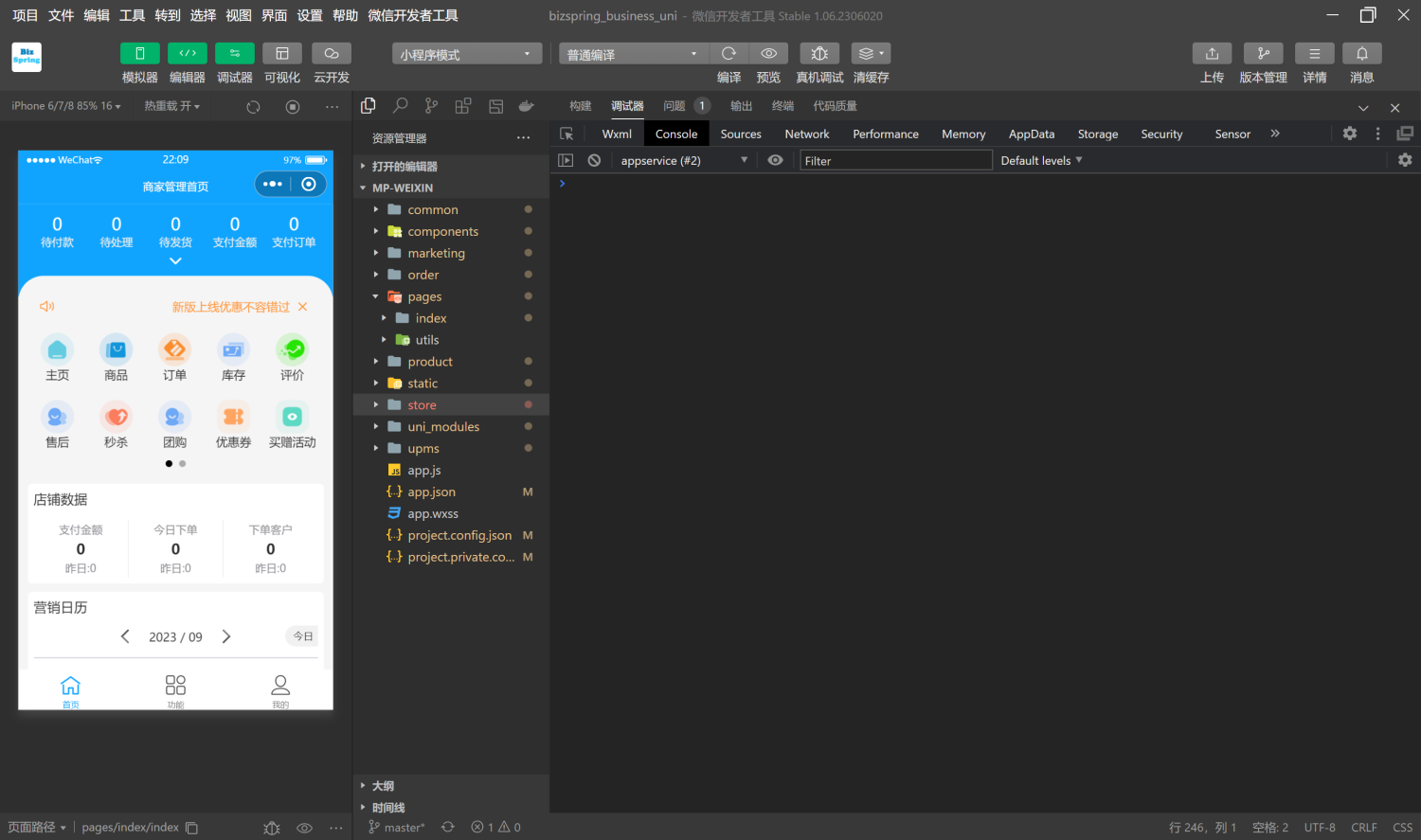Open the docker whale icon in sidebar

coord(527,106)
